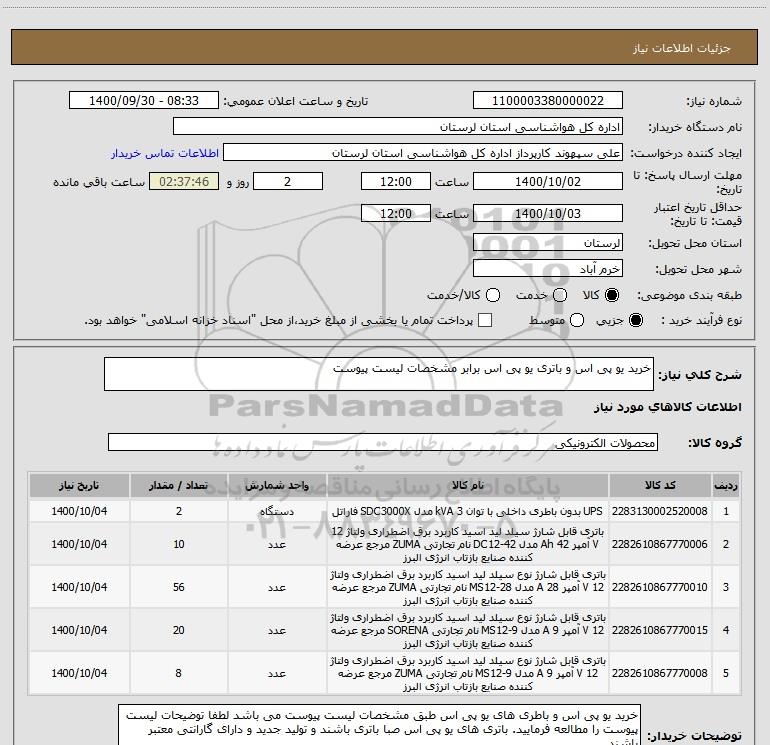Click the announcement date field 1400/09/30 - 08:33
Screen dimensions: 770x745
144,101
